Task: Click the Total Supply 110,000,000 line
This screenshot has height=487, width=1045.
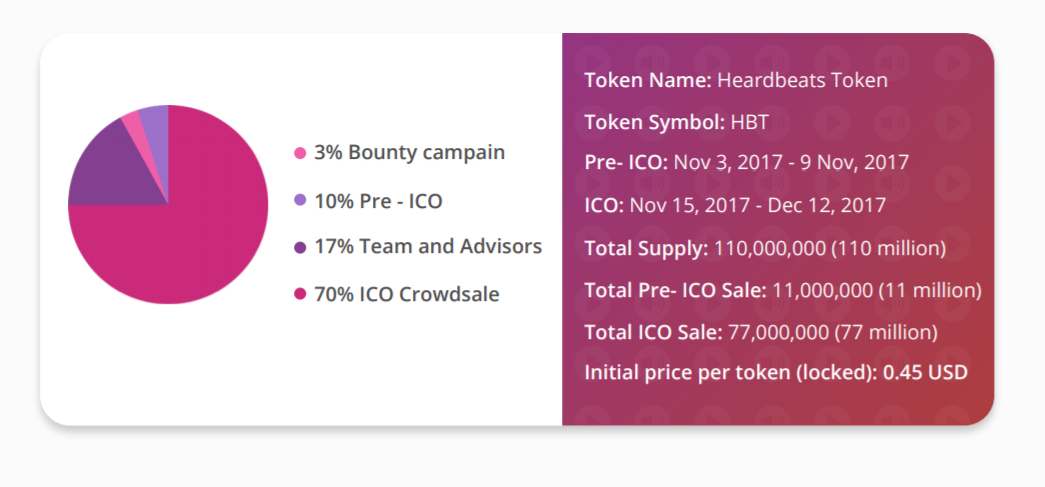Action: click(765, 248)
